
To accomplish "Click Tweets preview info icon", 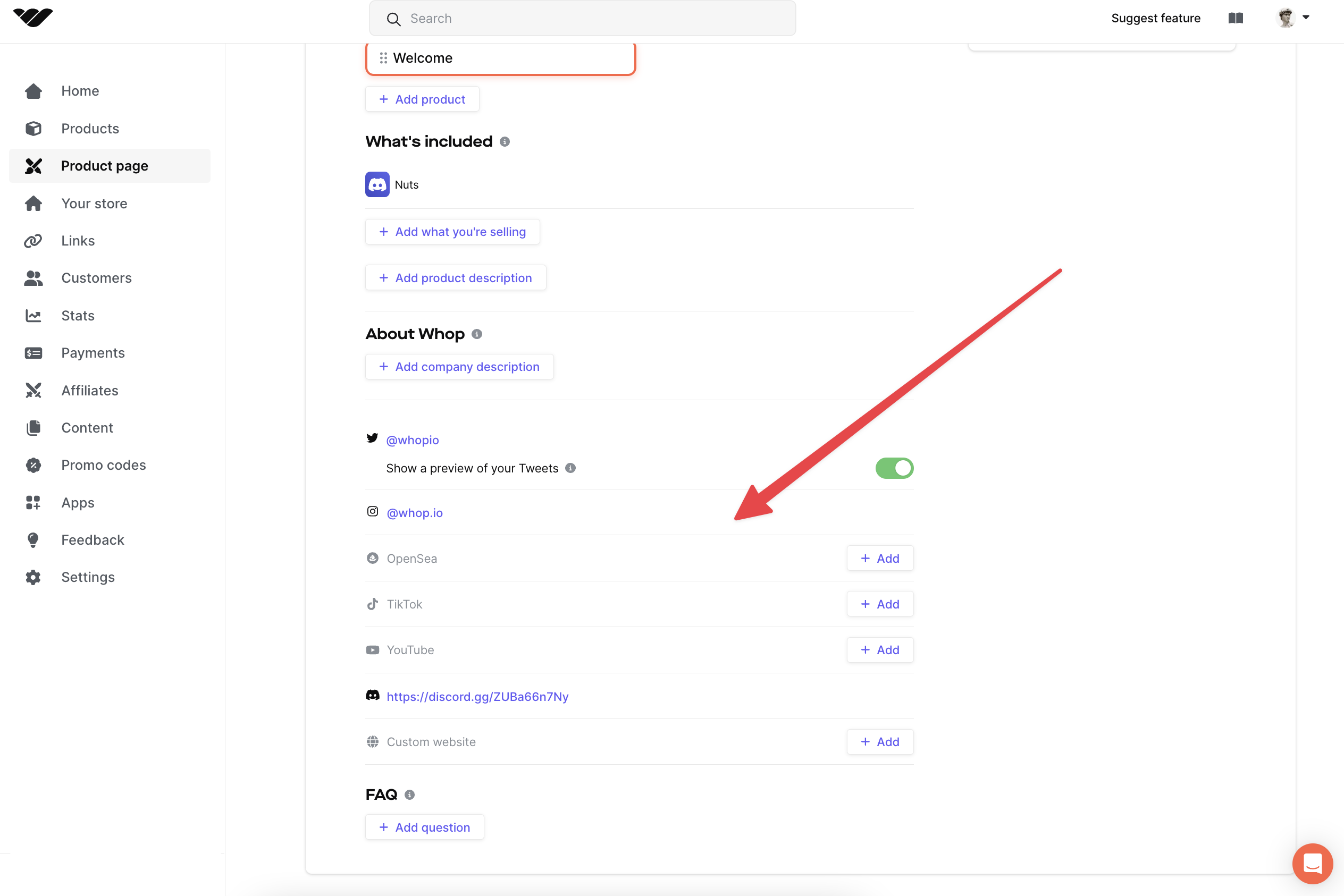I will click(570, 468).
